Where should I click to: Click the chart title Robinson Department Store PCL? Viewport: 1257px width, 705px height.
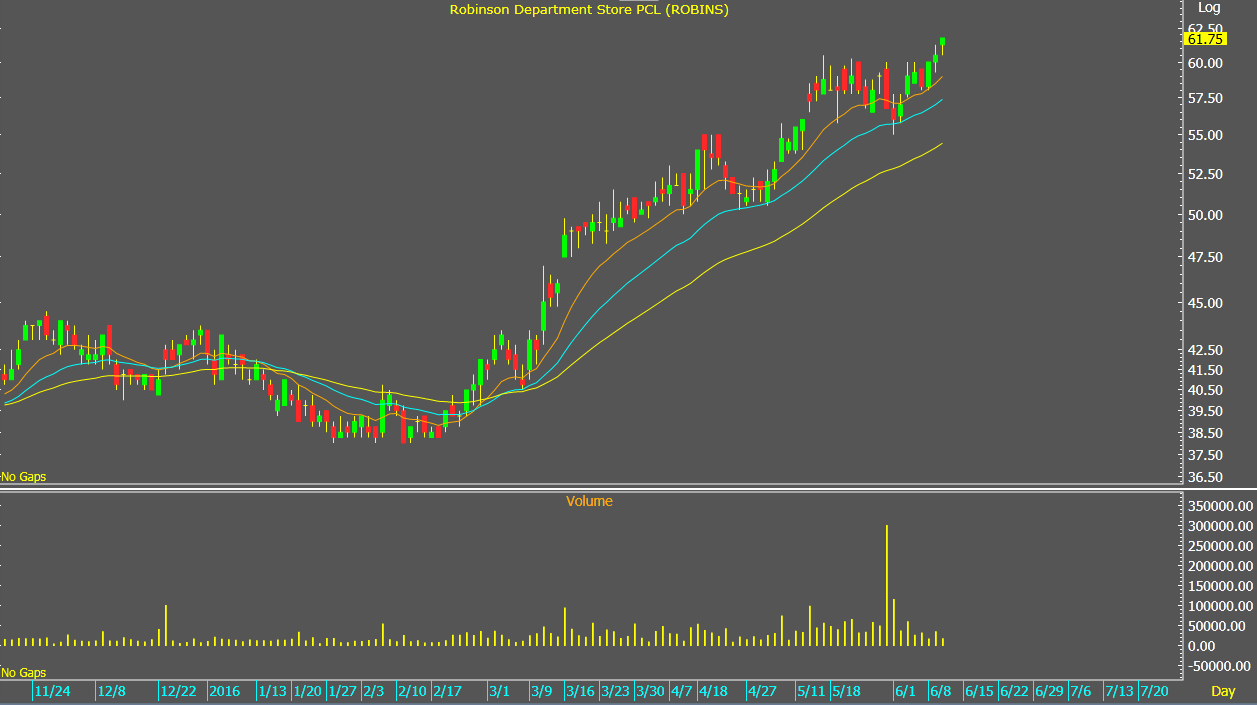pos(589,10)
